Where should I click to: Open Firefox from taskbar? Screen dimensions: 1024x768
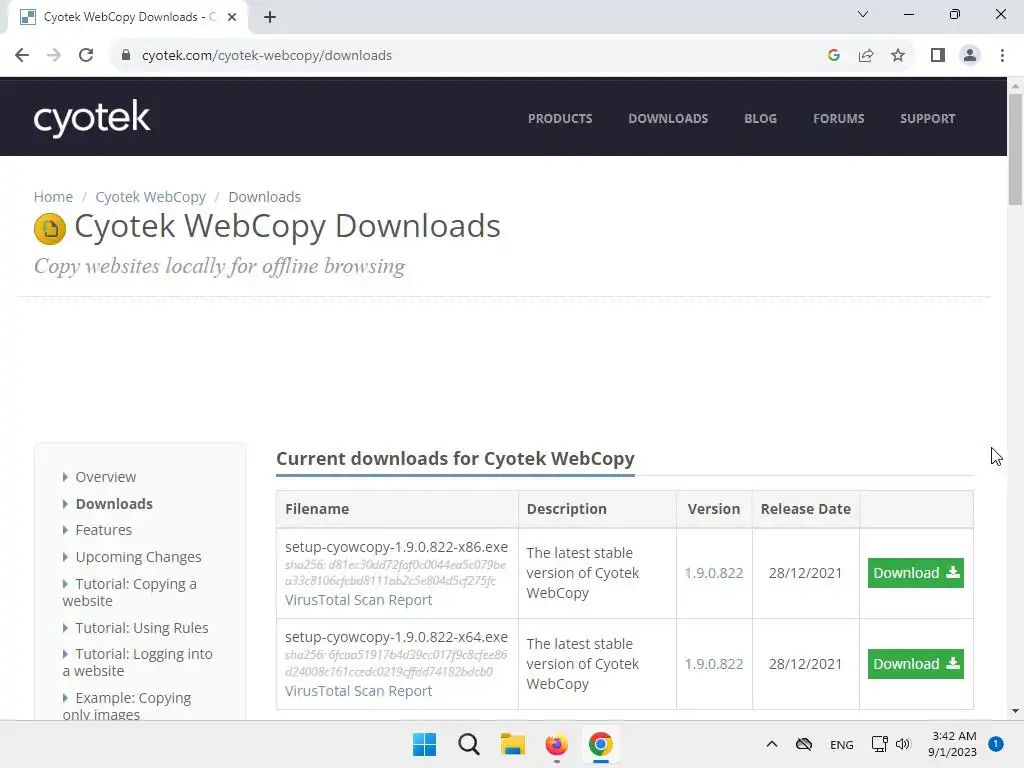tap(556, 744)
